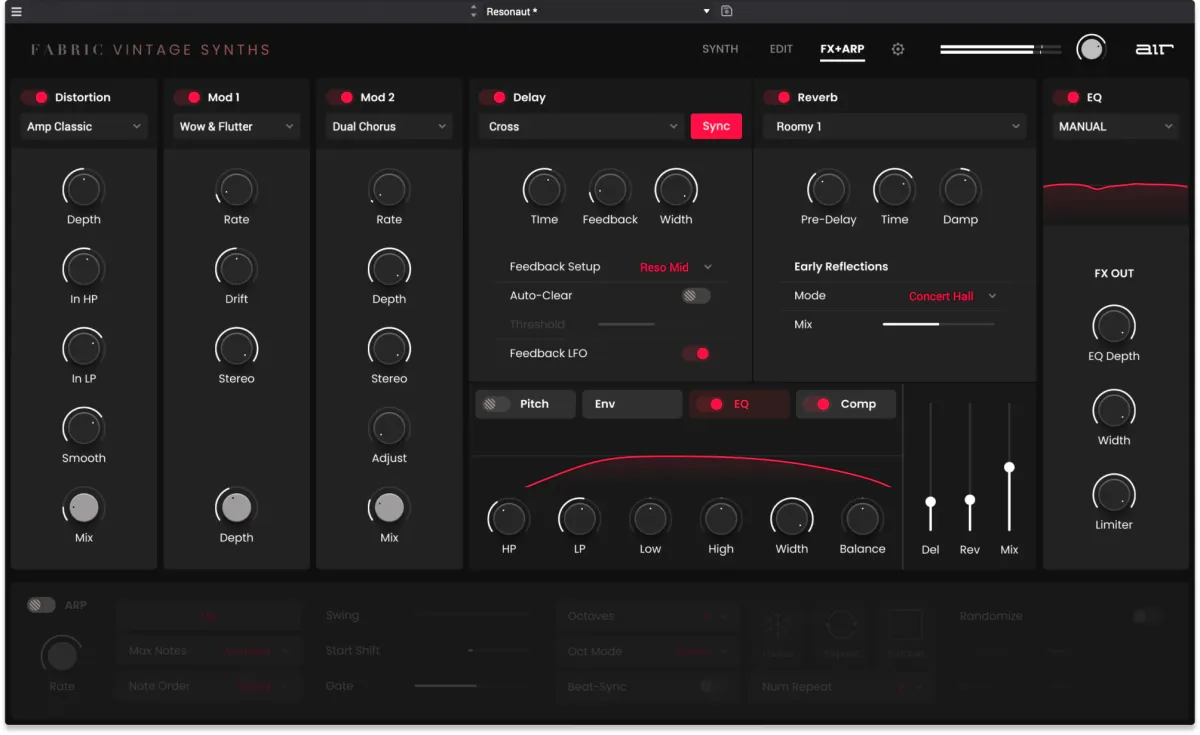
Task: Enable the Auto-Clear switch
Action: tap(695, 296)
